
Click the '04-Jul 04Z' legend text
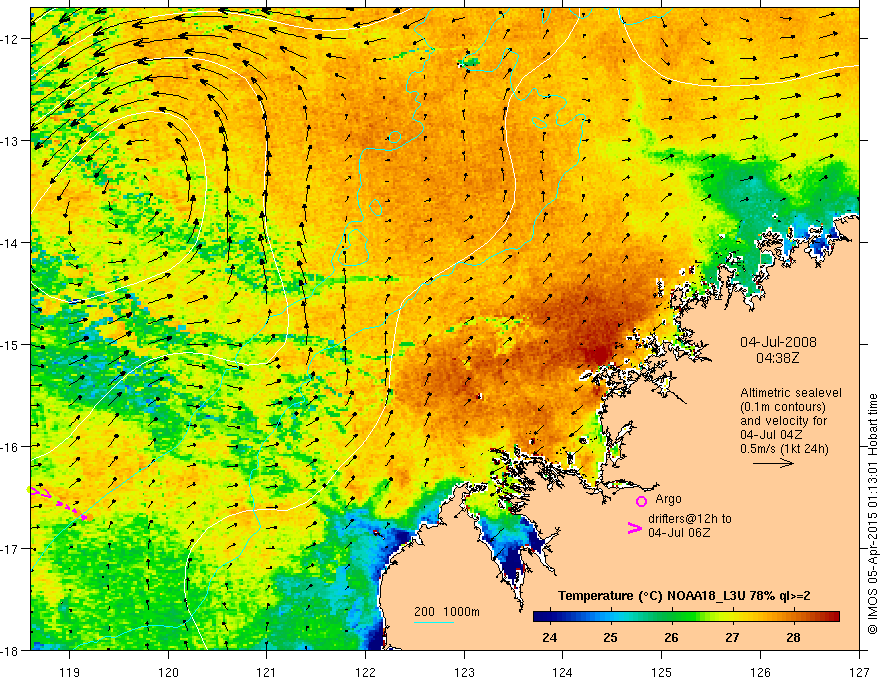point(771,435)
